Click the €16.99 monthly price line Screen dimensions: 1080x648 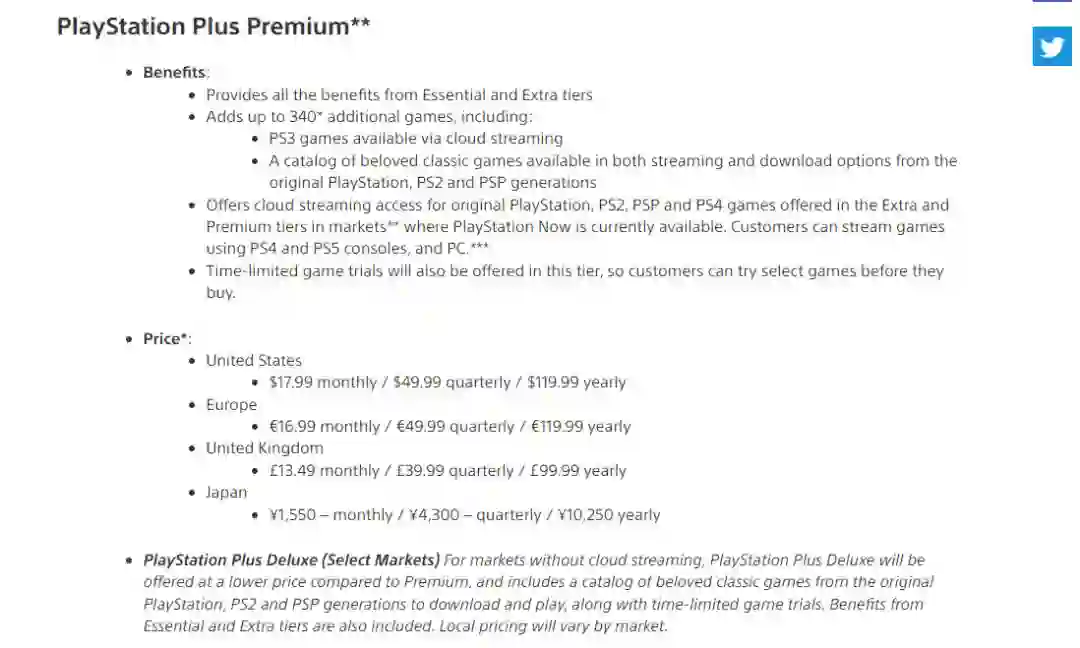(x=450, y=426)
